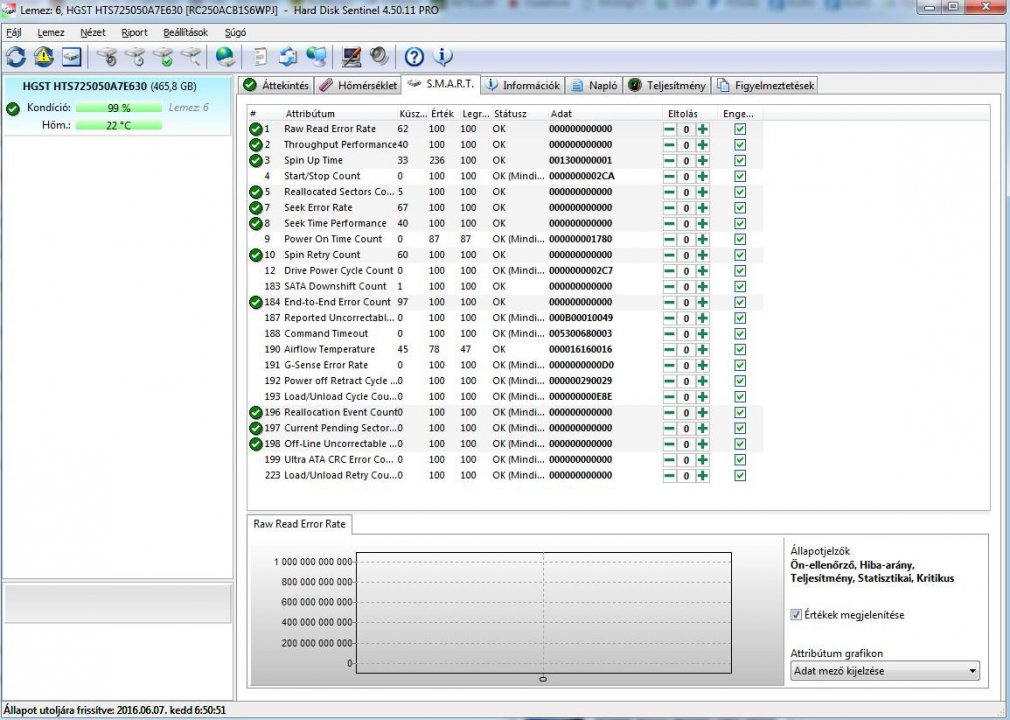
Task: Click the globe with monitor network icon
Action: coord(316,57)
